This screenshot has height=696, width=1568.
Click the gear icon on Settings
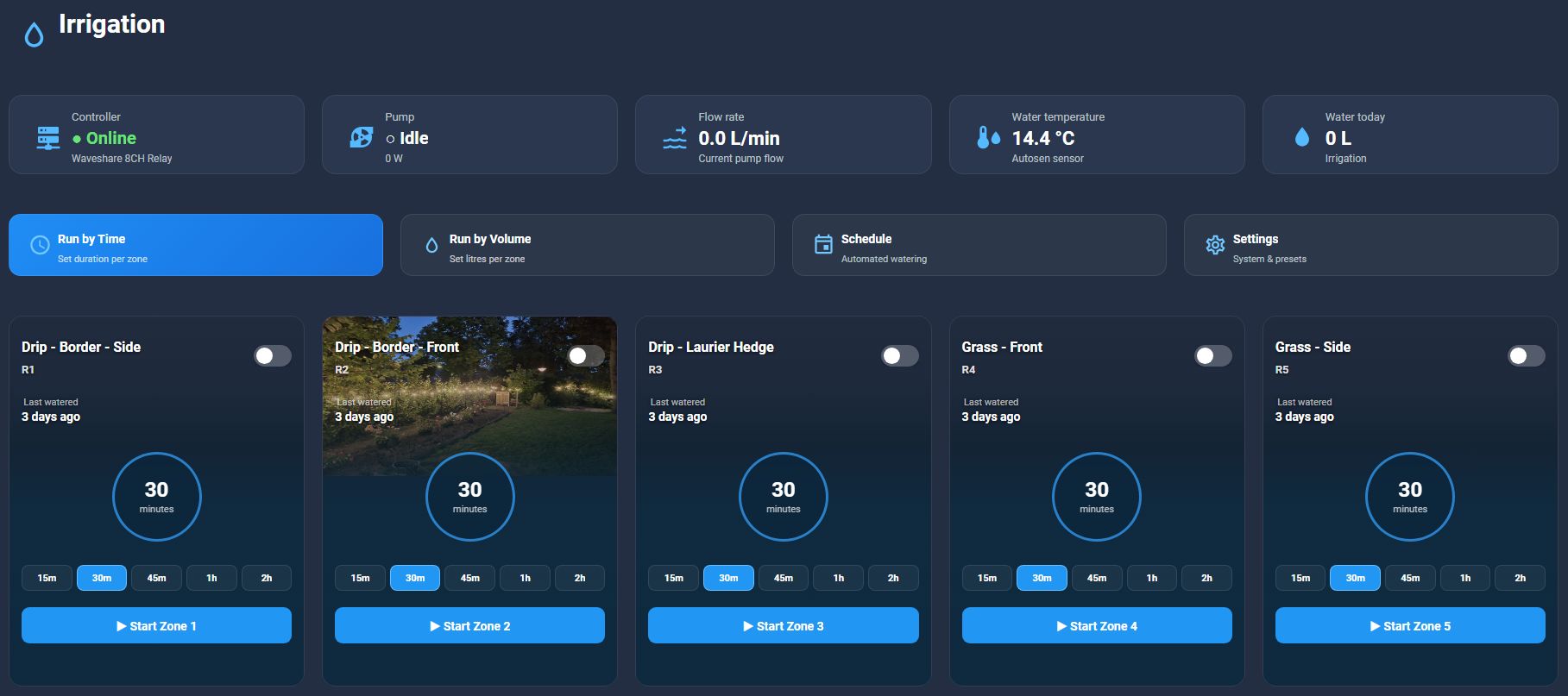(x=1215, y=245)
